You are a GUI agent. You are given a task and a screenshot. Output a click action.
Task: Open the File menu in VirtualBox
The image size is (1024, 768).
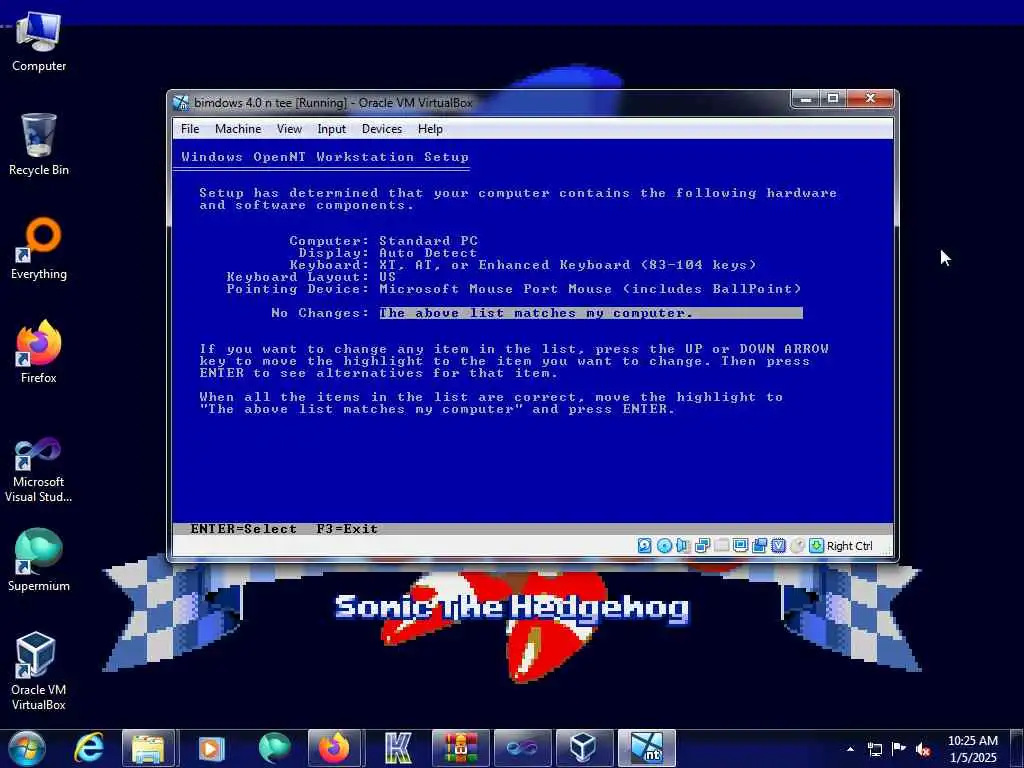[x=190, y=129]
